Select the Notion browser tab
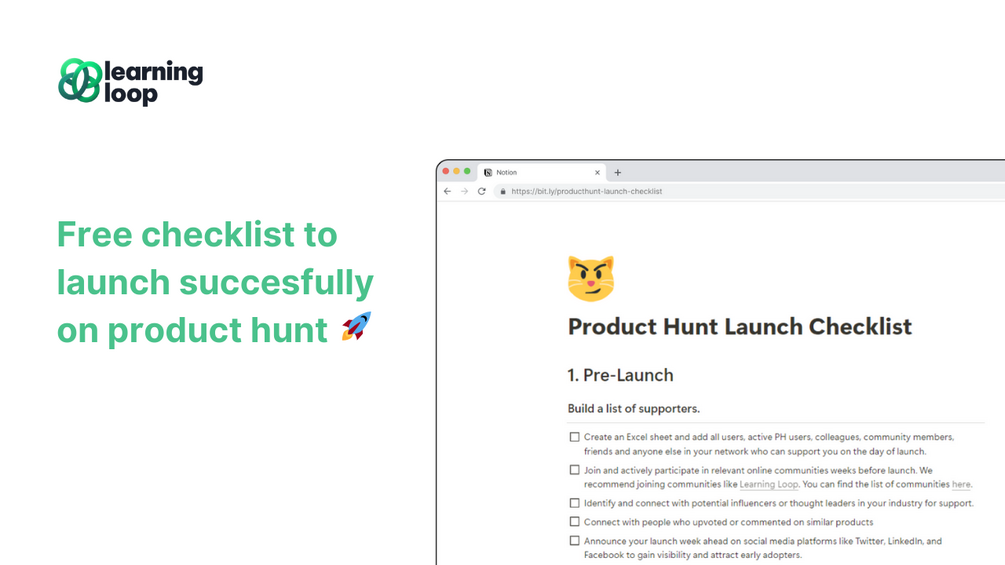The width and height of the screenshot is (1005, 565). (542, 172)
